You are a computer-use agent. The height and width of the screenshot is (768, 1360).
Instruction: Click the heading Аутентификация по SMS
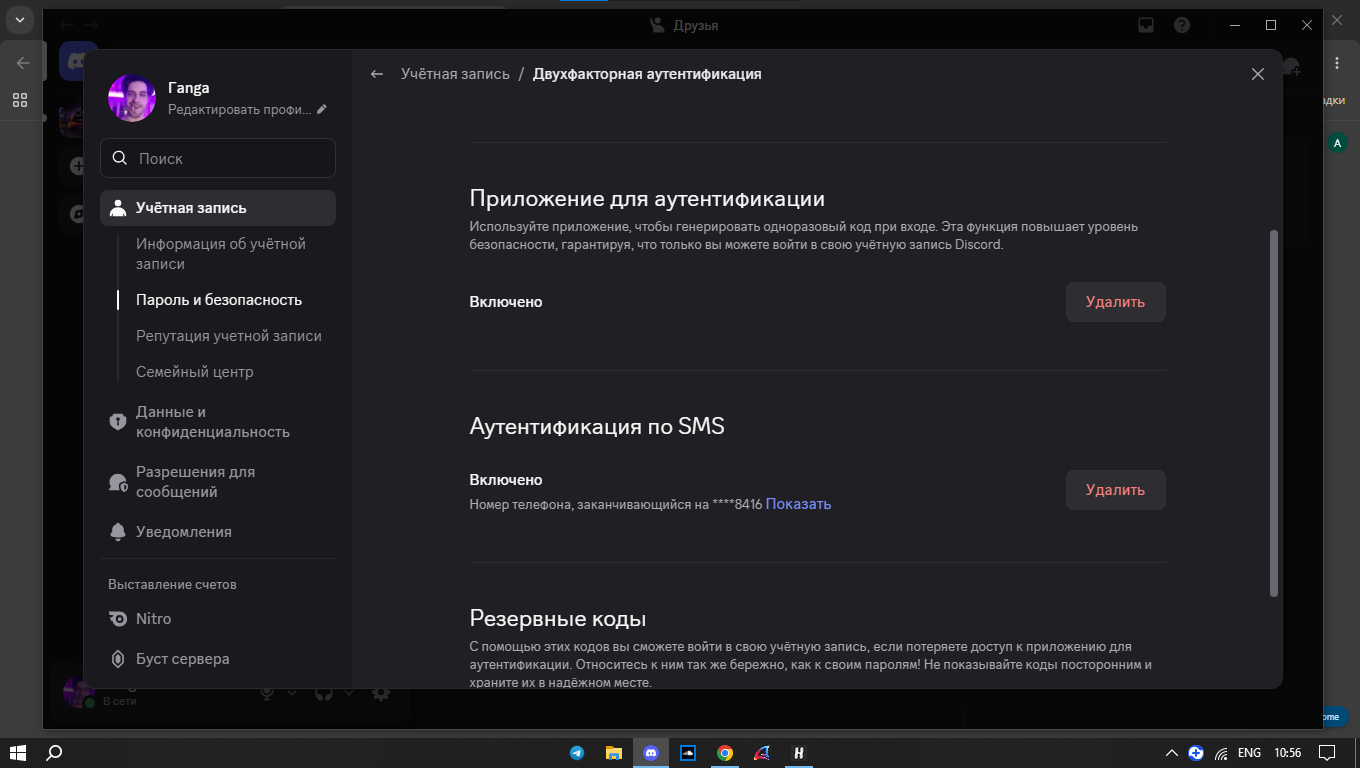[597, 426]
